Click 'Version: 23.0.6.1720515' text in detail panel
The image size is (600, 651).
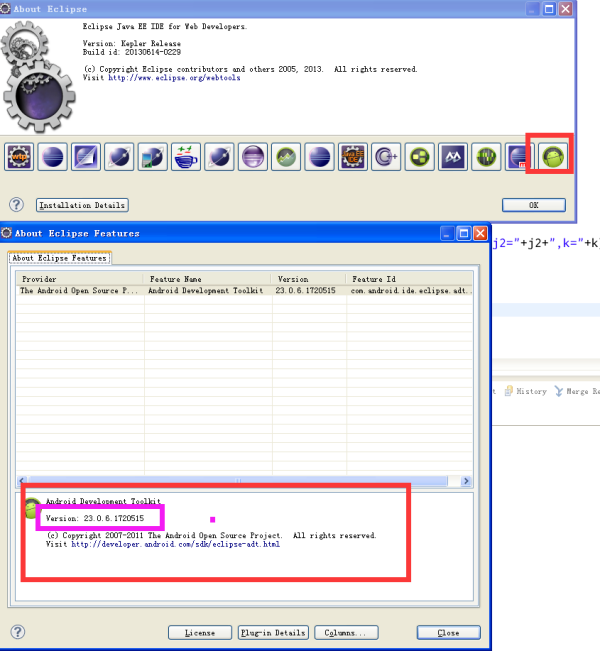(95, 518)
